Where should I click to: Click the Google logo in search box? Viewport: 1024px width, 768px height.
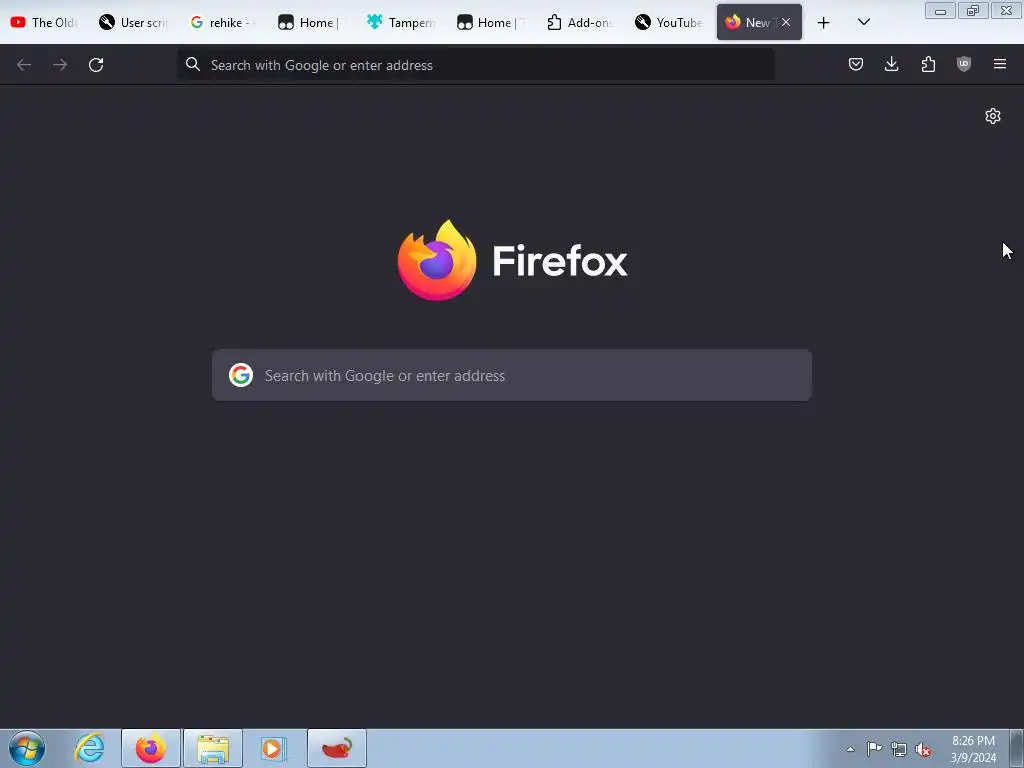pos(241,376)
